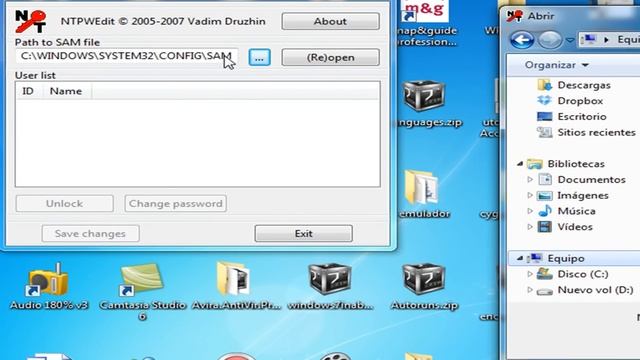Expand the Imágenes library node
Screen dimensions: 640x360
pos(530,196)
